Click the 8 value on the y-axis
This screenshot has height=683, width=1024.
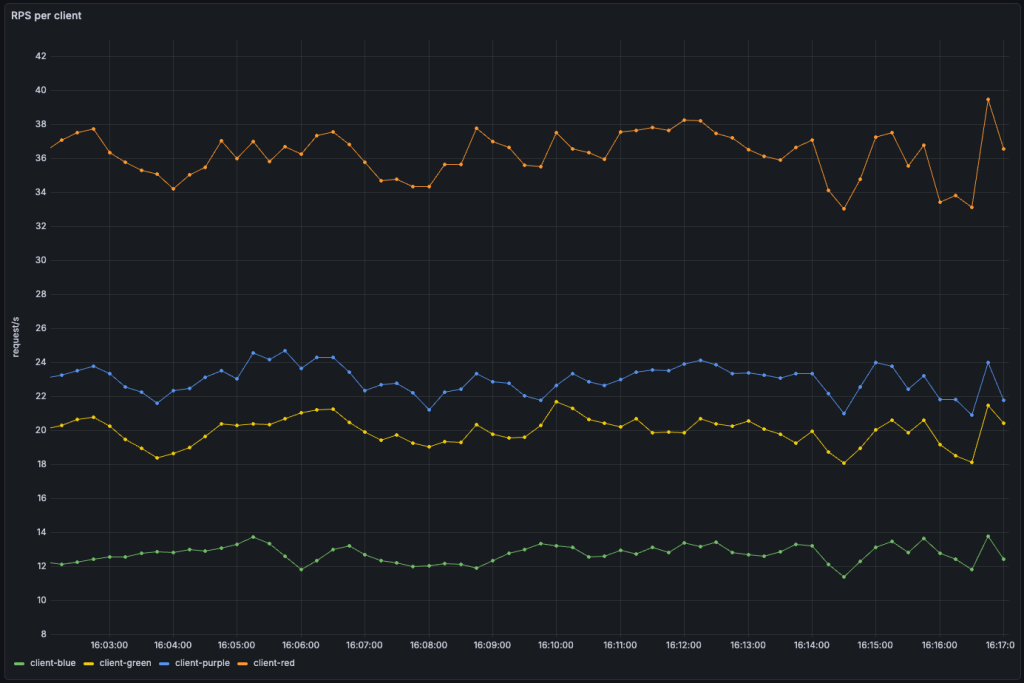(44, 634)
